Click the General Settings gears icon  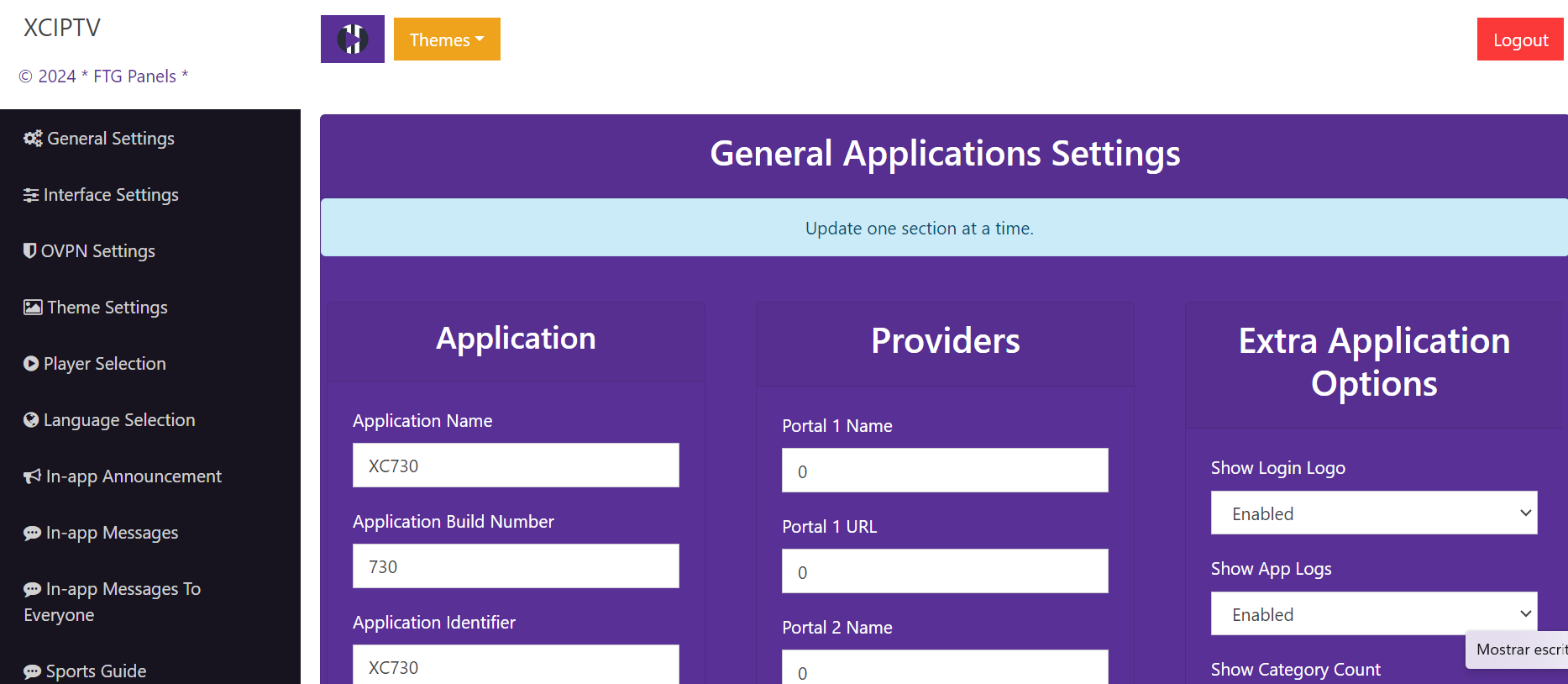33,139
